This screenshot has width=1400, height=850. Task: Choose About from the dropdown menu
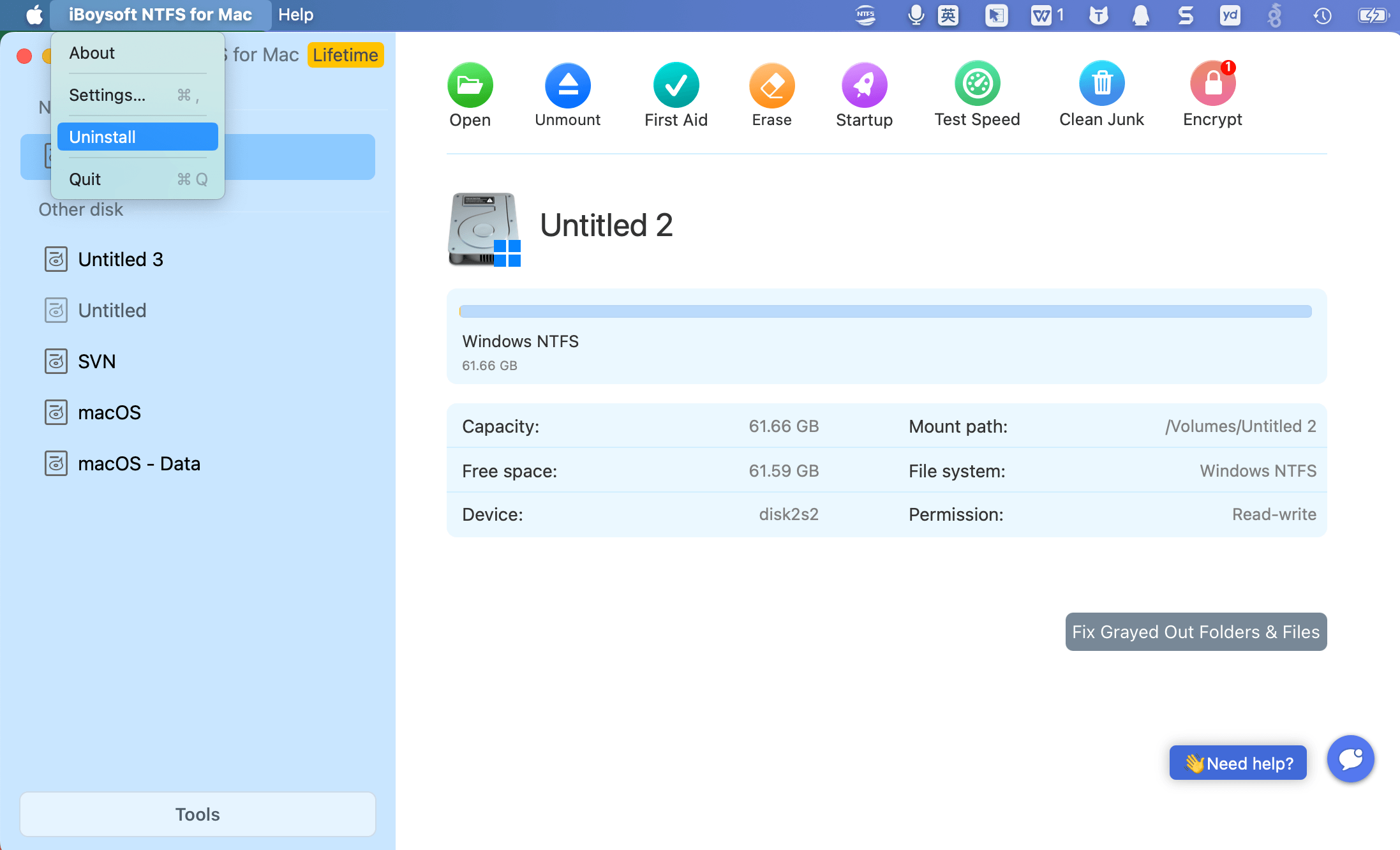(138, 53)
